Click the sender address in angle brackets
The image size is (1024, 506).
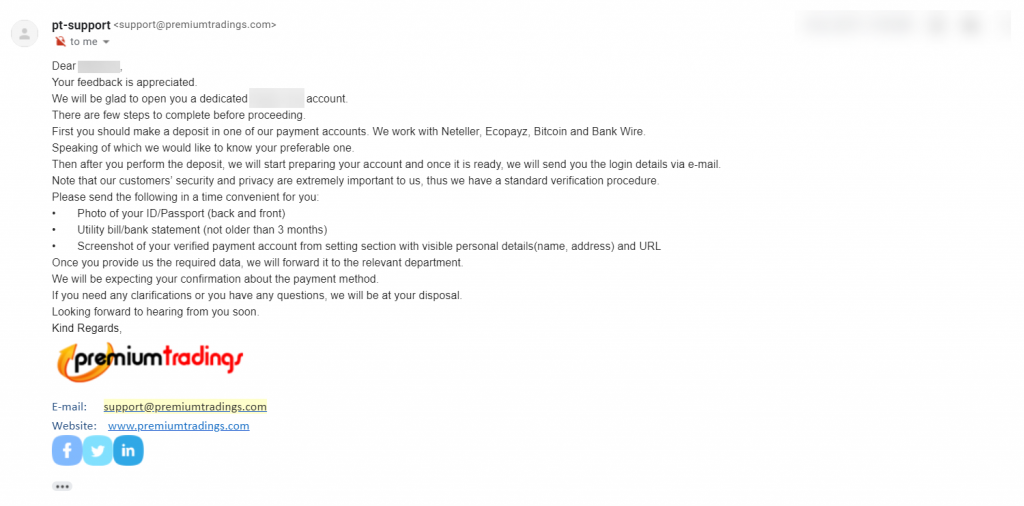point(195,25)
